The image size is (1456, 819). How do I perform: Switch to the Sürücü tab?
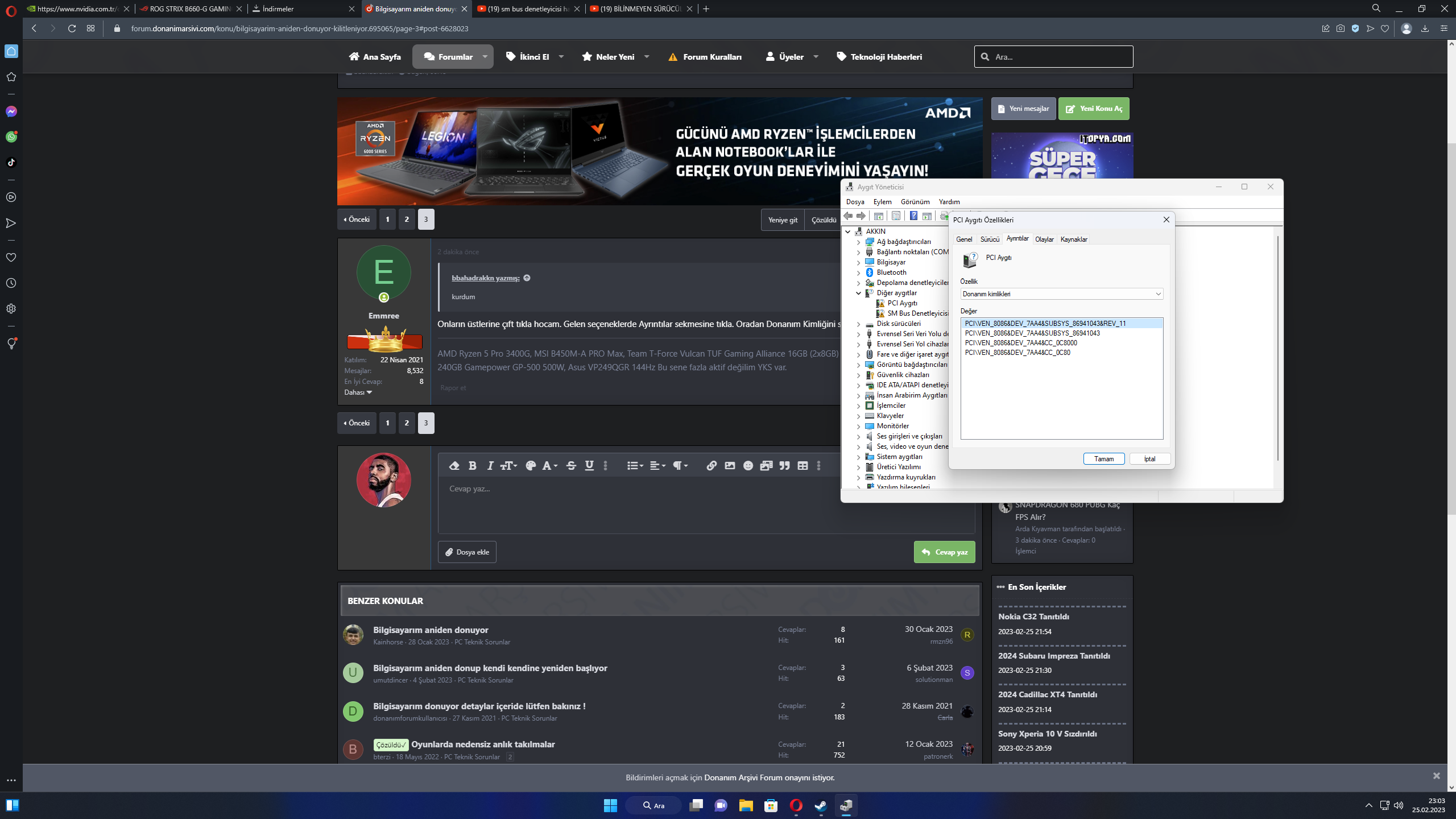[989, 239]
